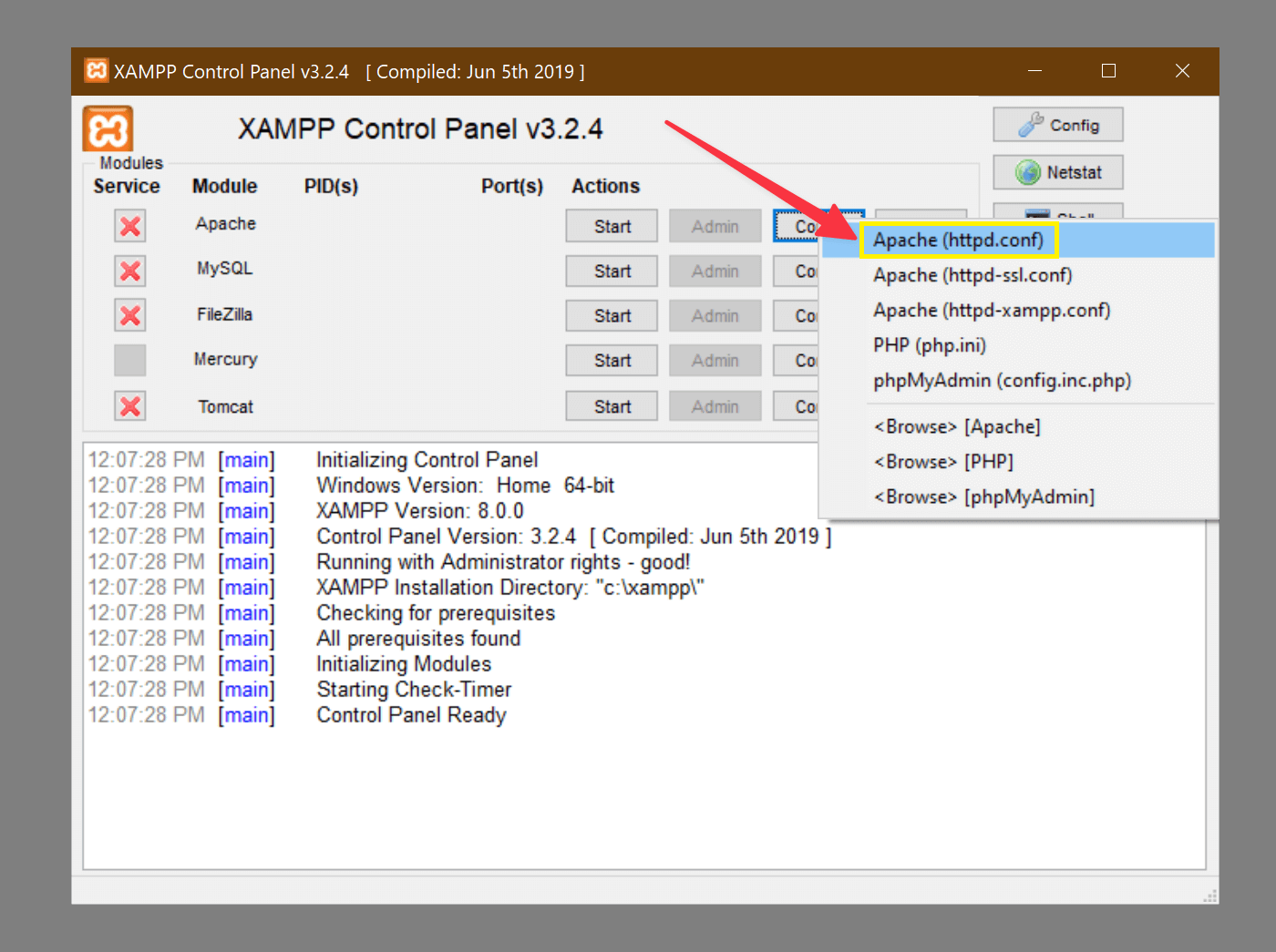Open PHP (php.ini) from the menu
1276x952 pixels.
1018,345
